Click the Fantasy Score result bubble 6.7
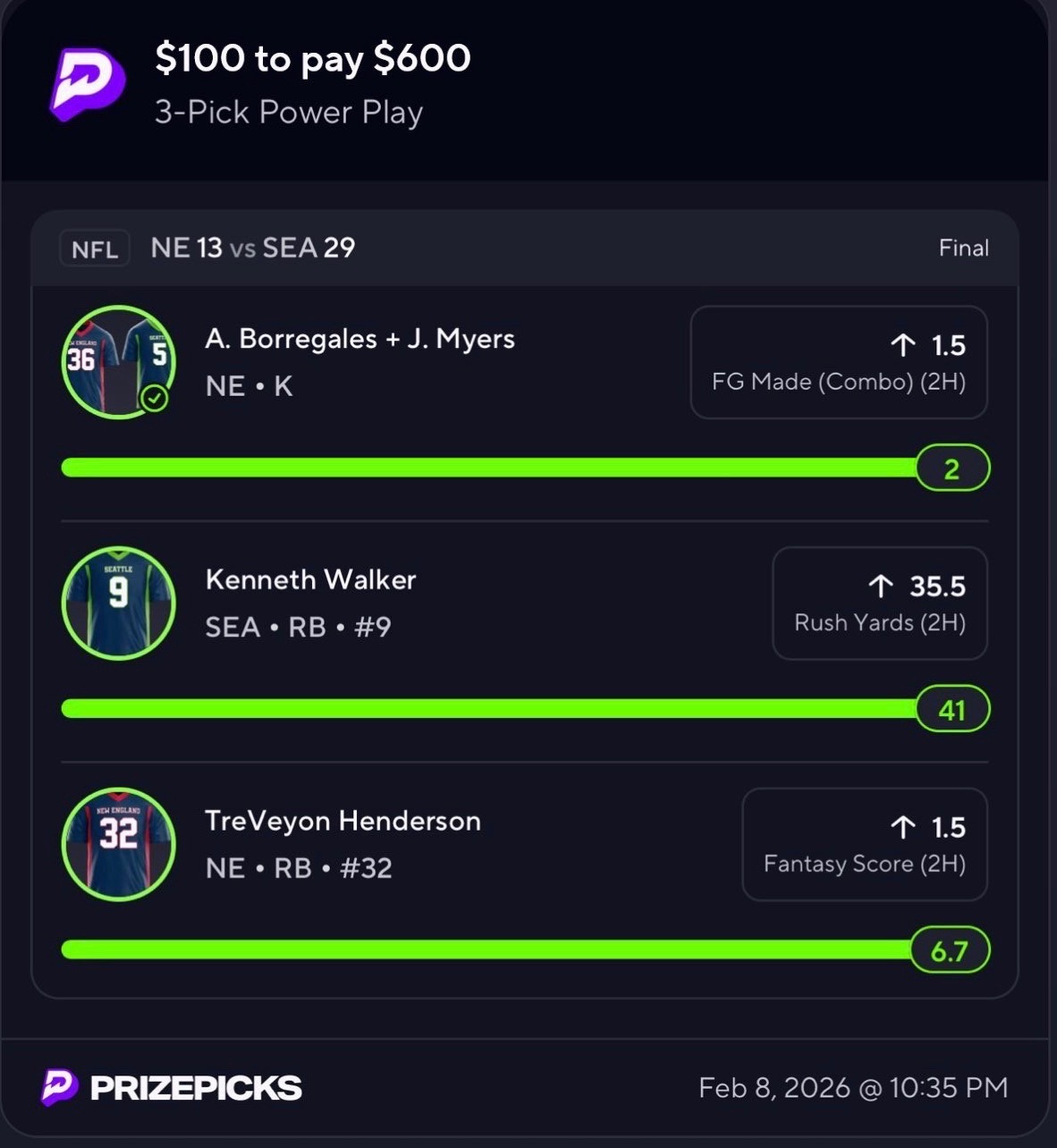The width and height of the screenshot is (1057, 1148). click(950, 950)
